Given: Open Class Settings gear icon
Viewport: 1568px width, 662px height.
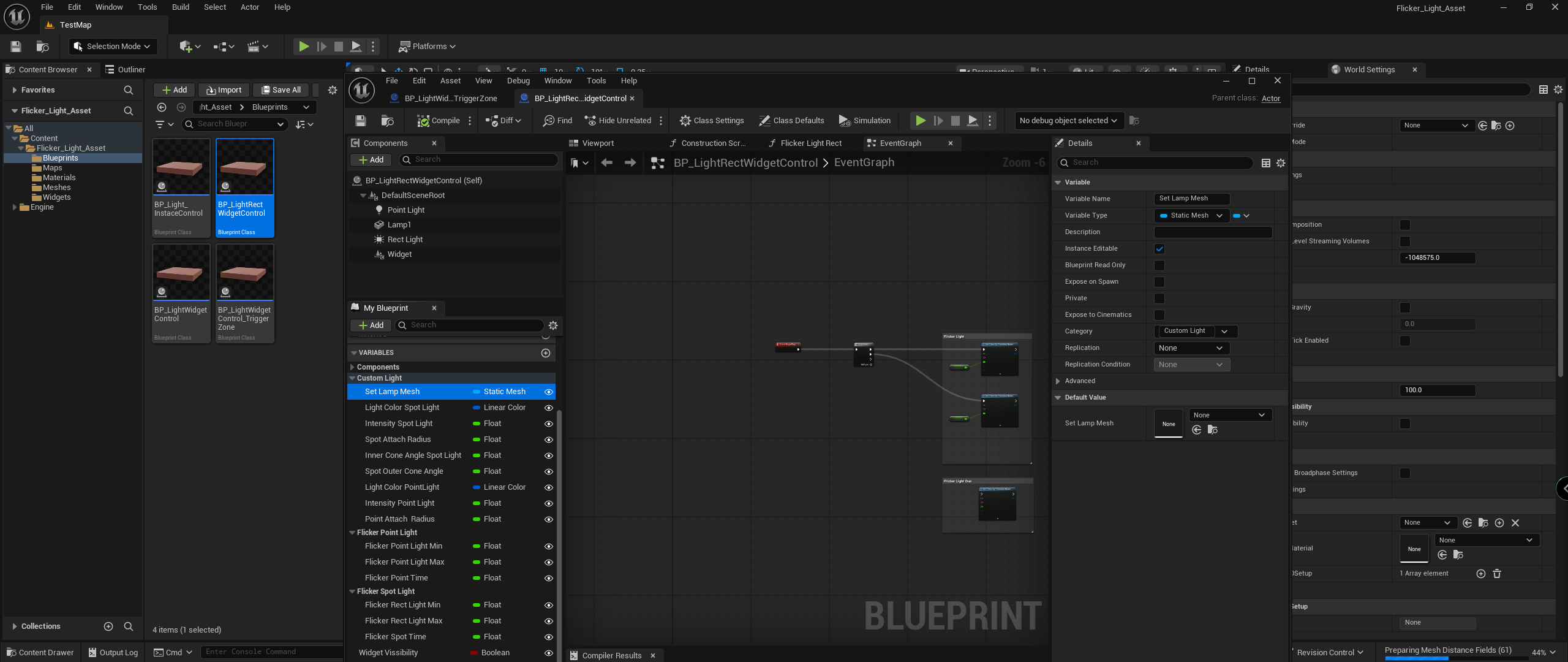Looking at the screenshot, I should [685, 121].
